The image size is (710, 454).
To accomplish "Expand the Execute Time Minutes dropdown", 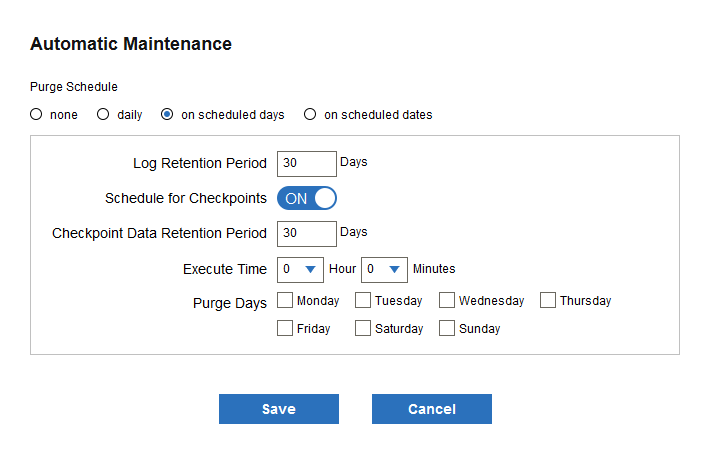I will click(384, 269).
